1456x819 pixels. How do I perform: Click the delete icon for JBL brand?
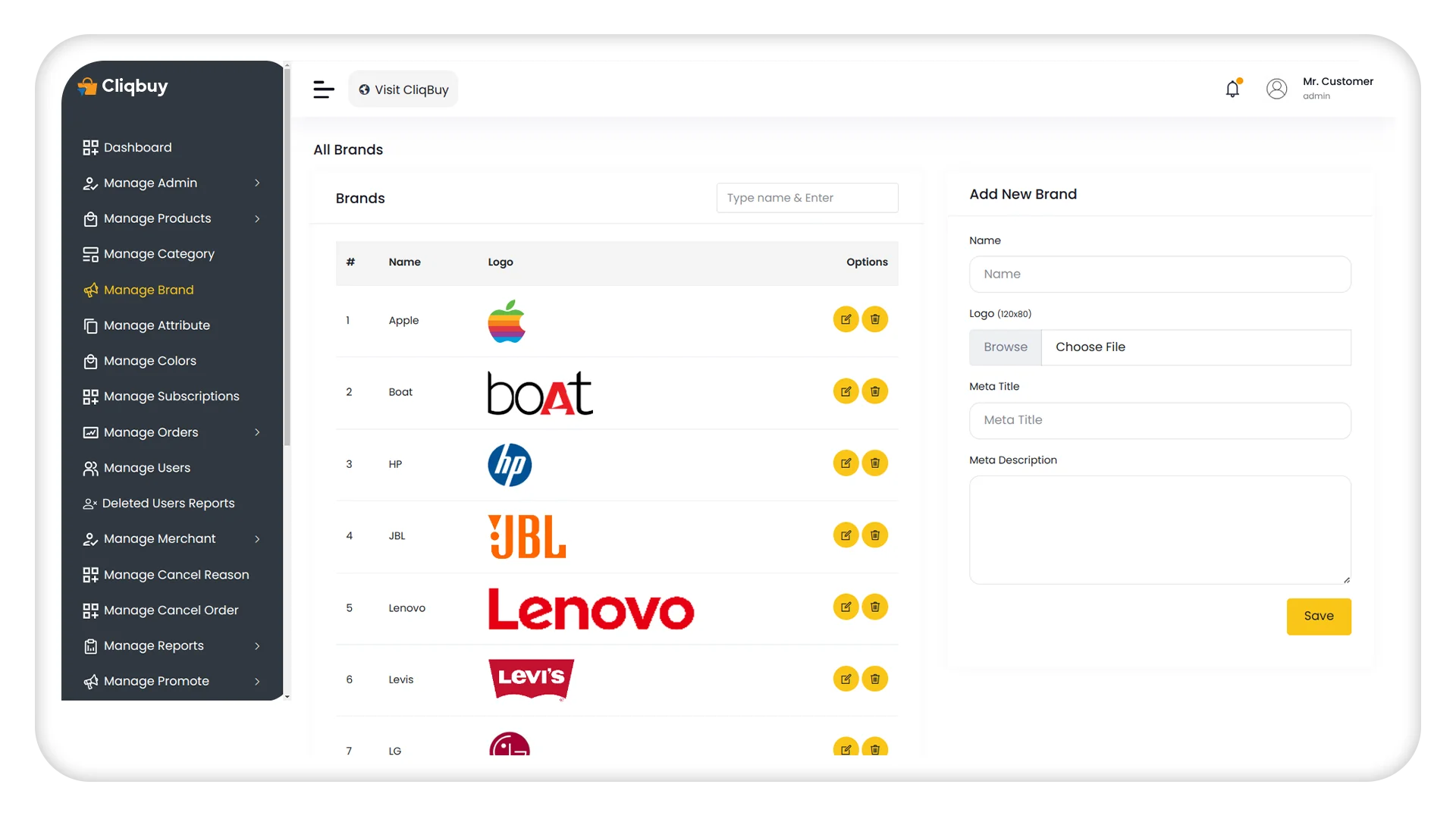click(x=875, y=535)
